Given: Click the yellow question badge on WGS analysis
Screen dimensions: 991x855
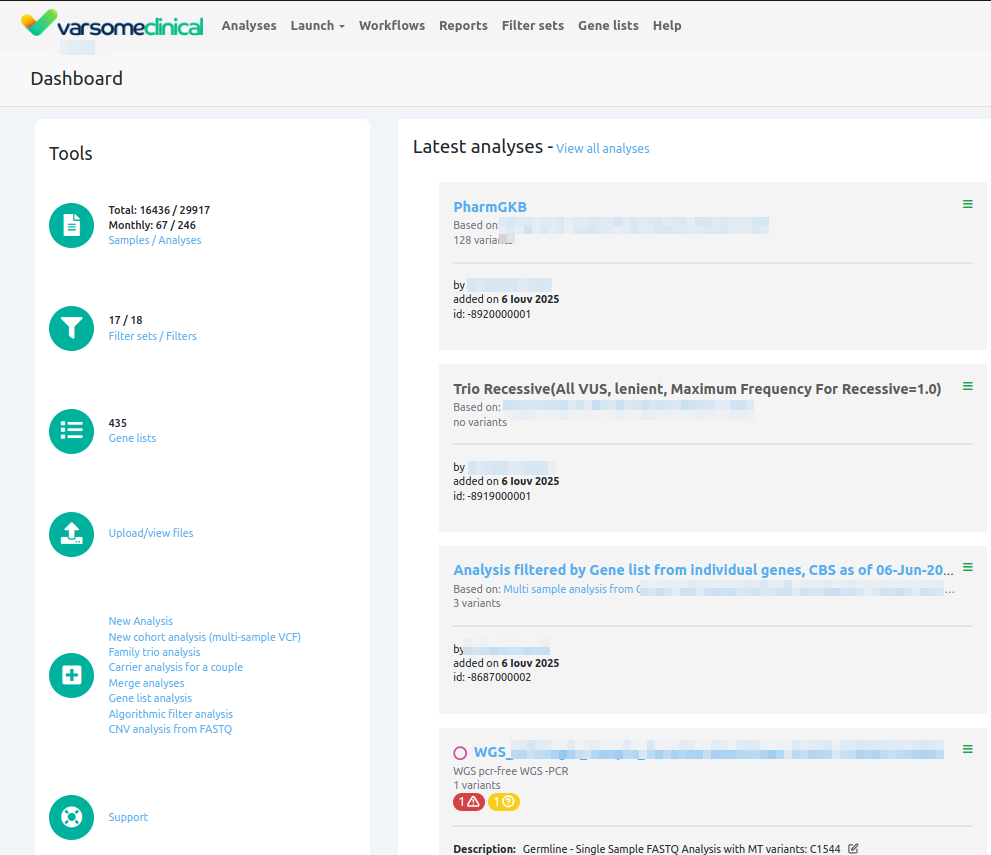Looking at the screenshot, I should point(504,802).
